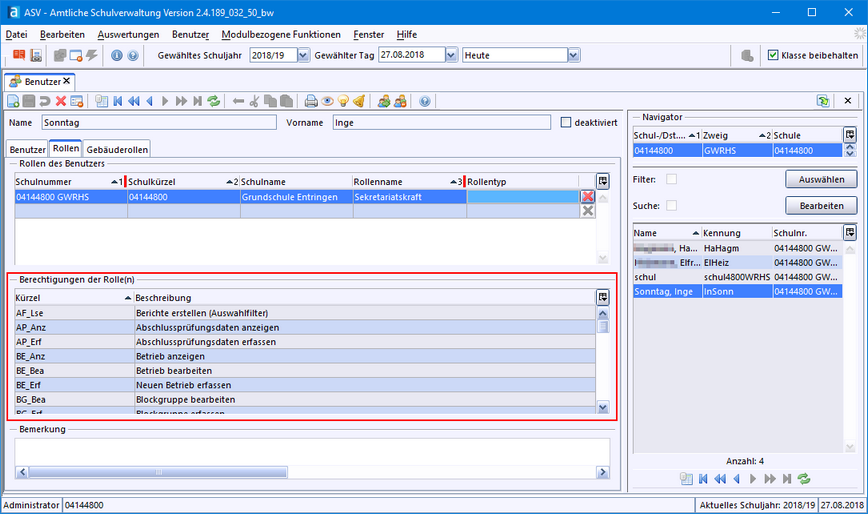The height and width of the screenshot is (514, 868).
Task: Expand the 'Gewählter Tag' date dropdown
Action: pyautogui.click(x=451, y=55)
